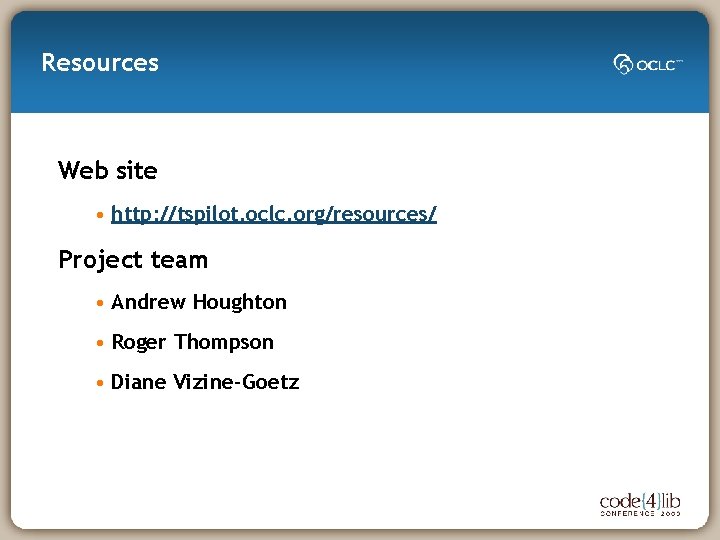The height and width of the screenshot is (540, 720).
Task: Click the name Andrew Houghton
Action: point(199,302)
